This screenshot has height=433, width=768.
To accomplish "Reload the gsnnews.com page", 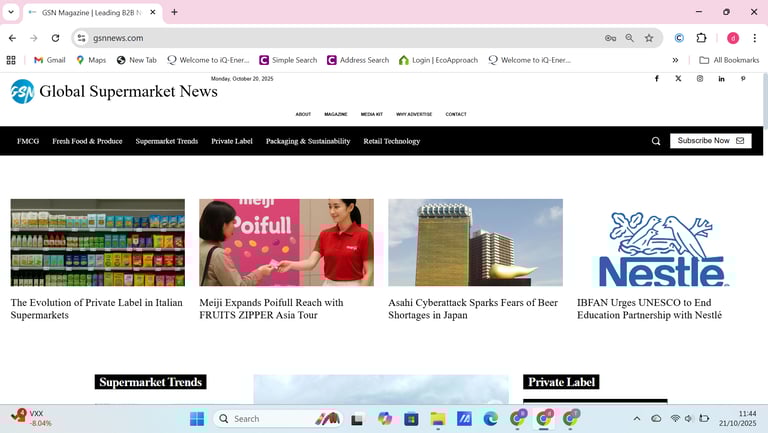I will [55, 38].
